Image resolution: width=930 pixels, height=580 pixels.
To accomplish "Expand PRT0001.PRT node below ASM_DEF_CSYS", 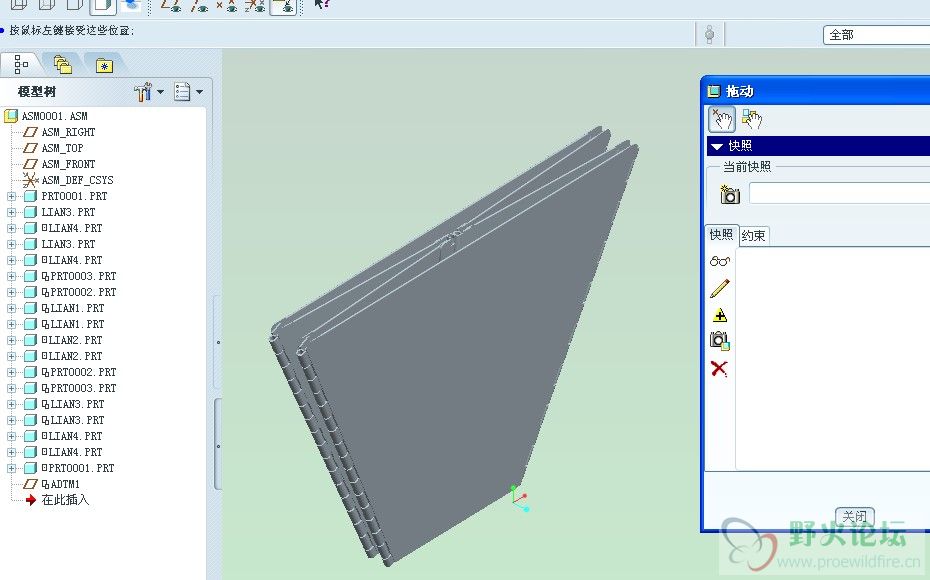I will pyautogui.click(x=11, y=196).
